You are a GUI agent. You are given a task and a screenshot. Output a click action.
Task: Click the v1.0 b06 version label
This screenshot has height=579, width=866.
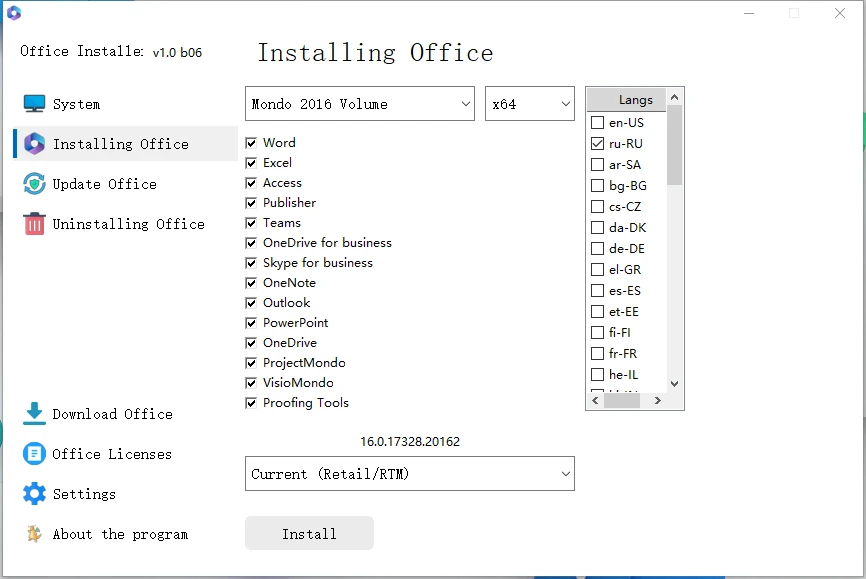pos(177,52)
